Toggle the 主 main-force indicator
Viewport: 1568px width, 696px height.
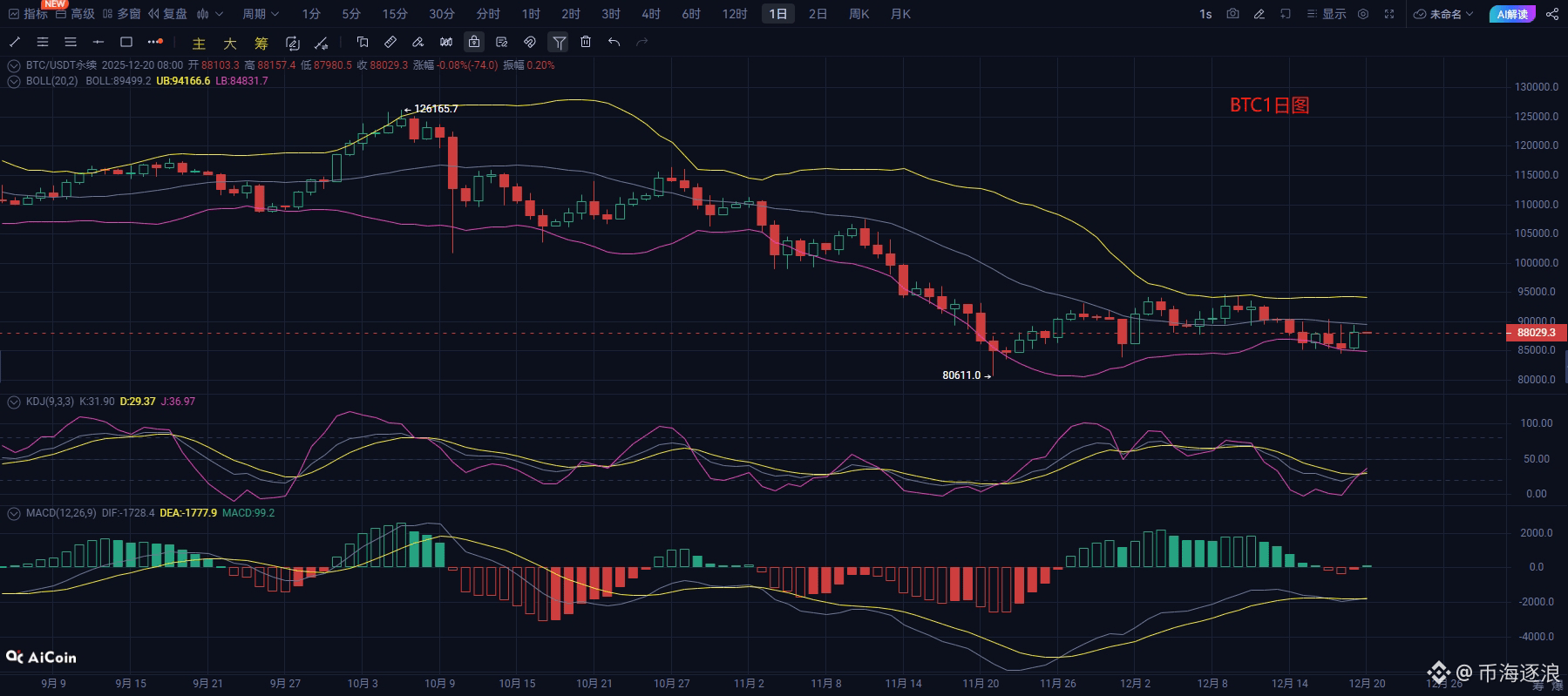pyautogui.click(x=199, y=43)
